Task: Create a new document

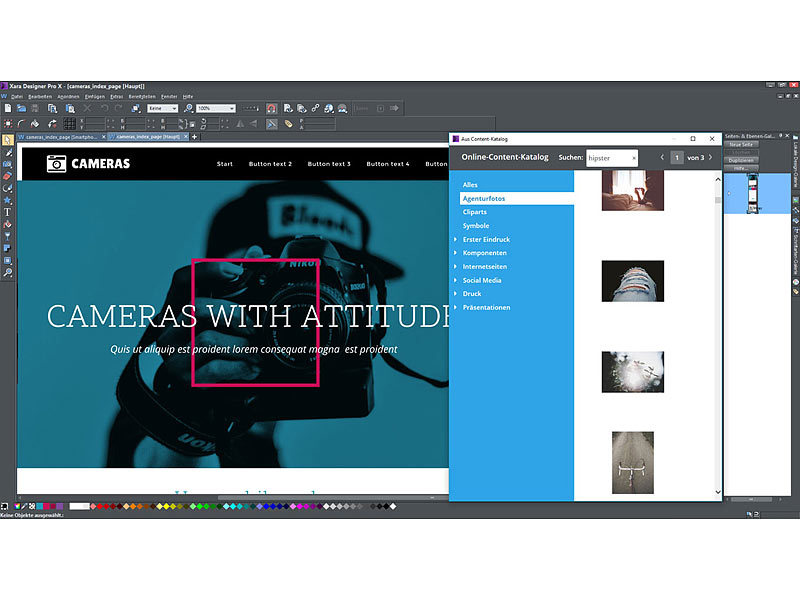Action: [x=8, y=108]
